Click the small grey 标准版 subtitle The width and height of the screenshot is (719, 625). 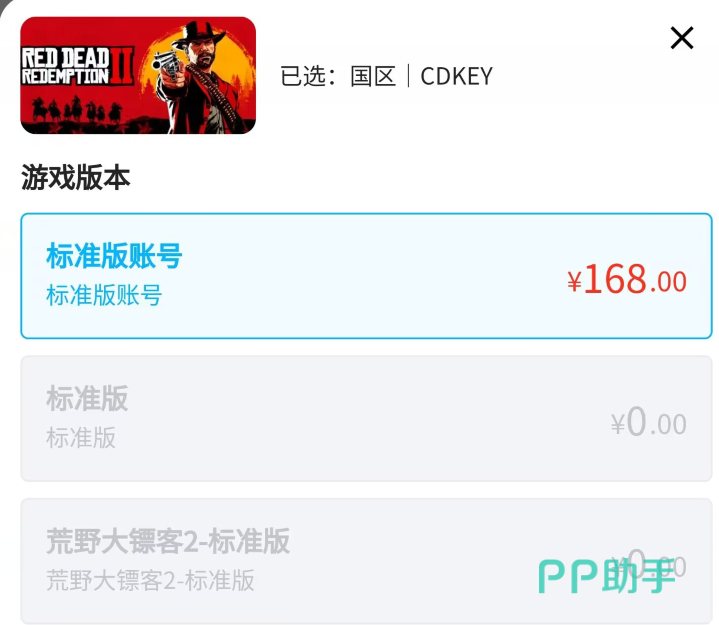pyautogui.click(x=81, y=437)
